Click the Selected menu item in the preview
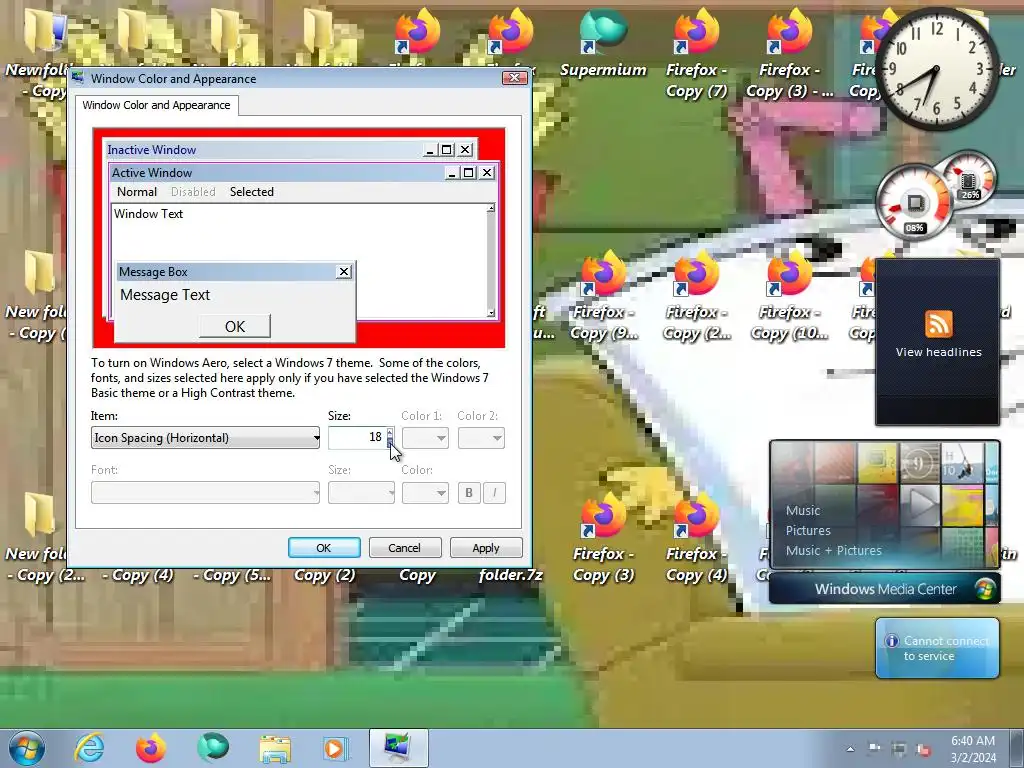The image size is (1024, 768). [x=251, y=192]
